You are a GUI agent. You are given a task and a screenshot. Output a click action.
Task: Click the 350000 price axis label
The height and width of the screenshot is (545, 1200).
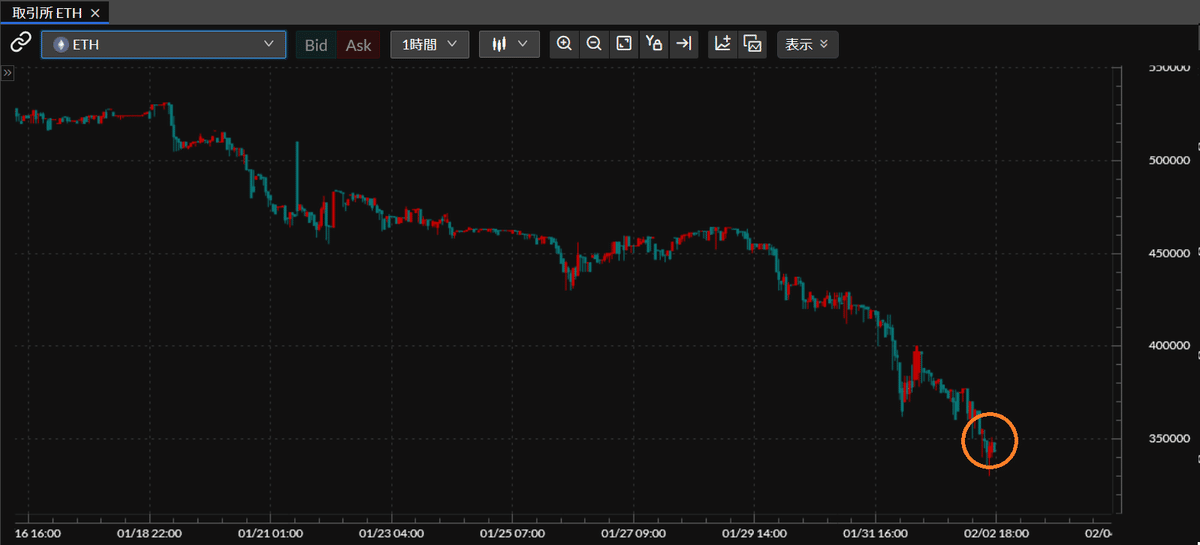click(1169, 438)
